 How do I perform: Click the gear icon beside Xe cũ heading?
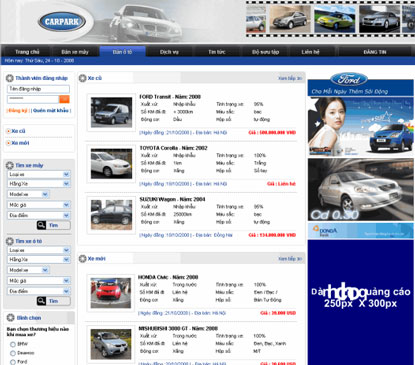(82, 78)
